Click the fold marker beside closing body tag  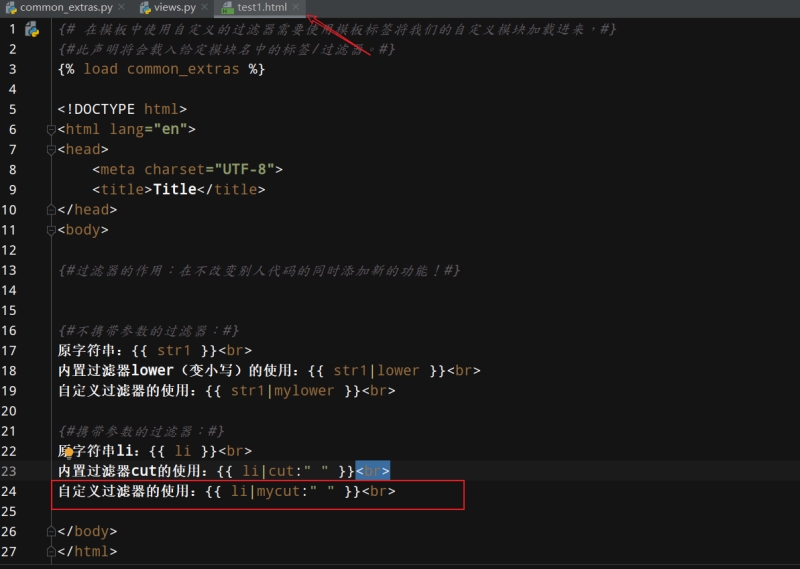[x=51, y=531]
